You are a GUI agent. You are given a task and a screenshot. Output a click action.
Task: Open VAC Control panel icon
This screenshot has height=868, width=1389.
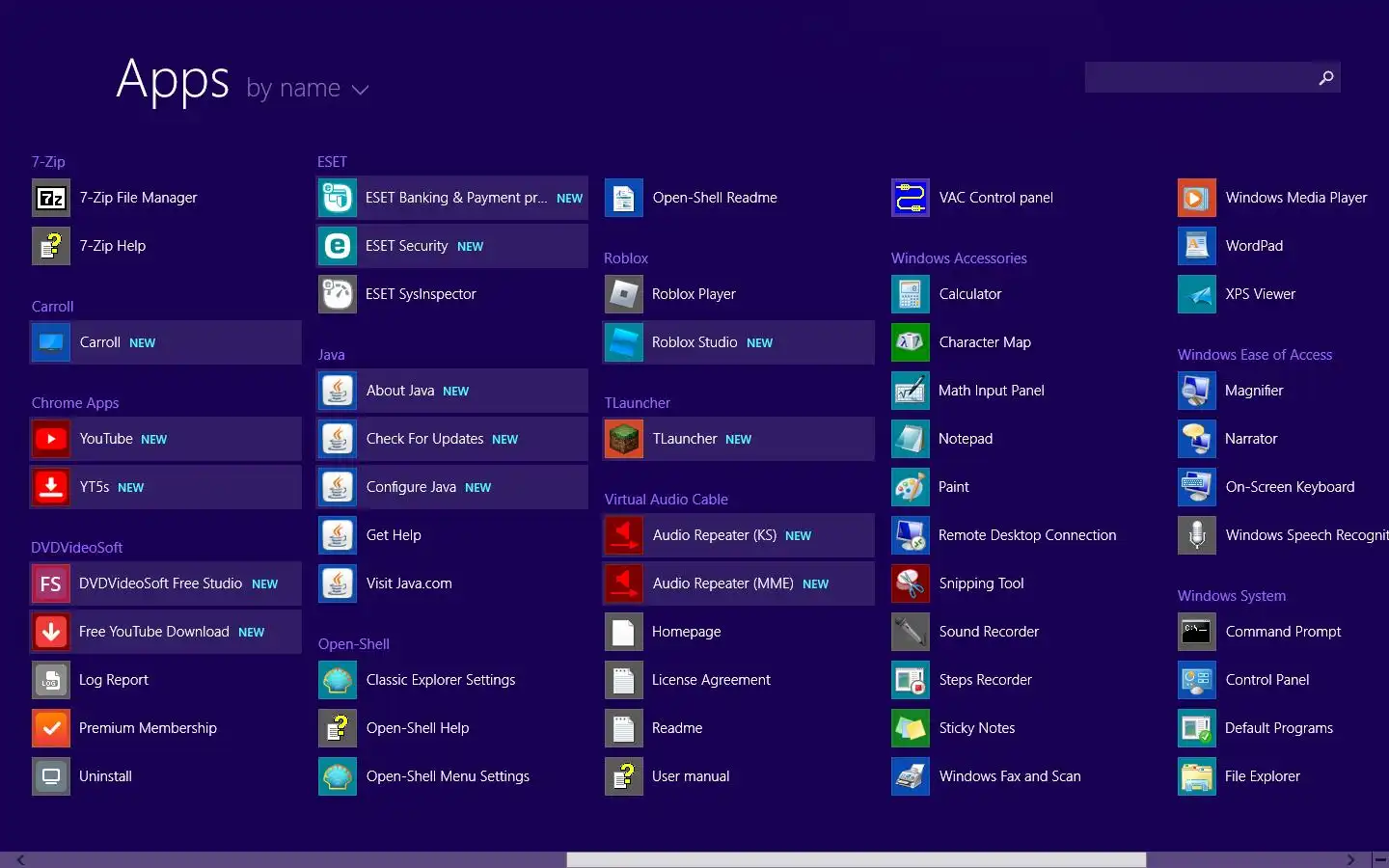(x=911, y=198)
